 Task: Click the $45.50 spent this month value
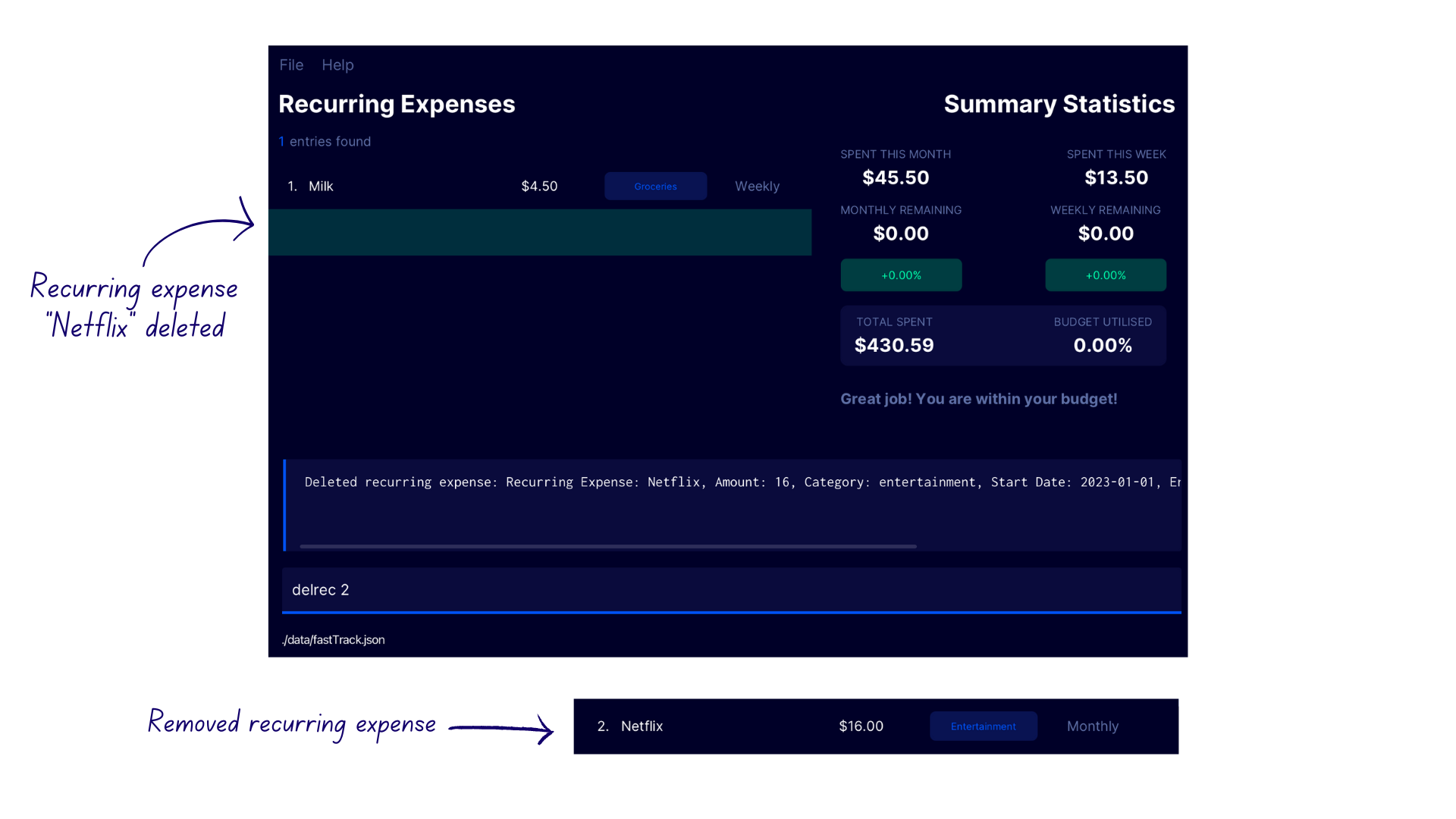(896, 177)
